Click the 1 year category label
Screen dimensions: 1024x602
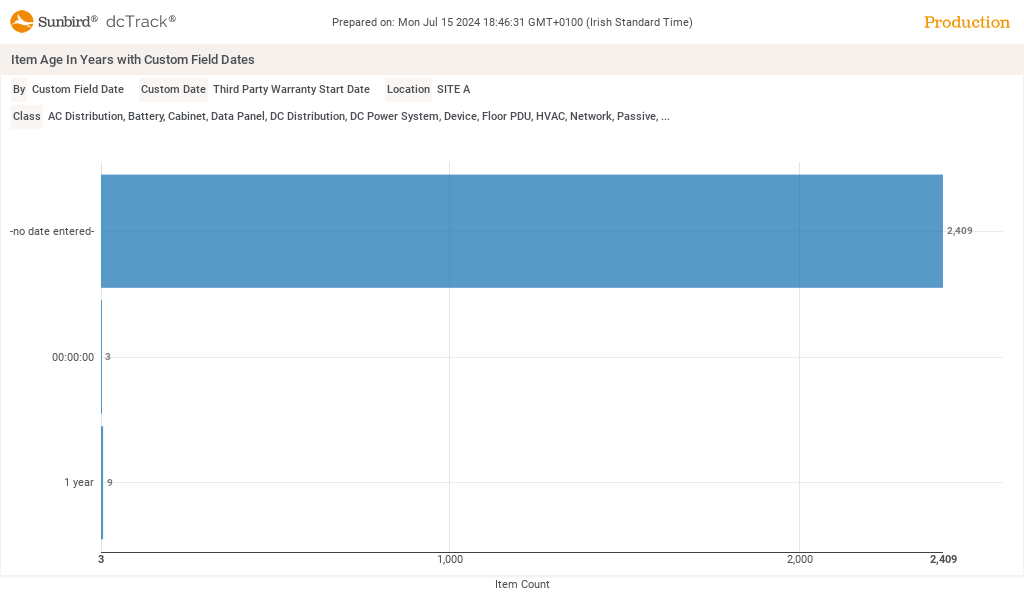coord(79,482)
